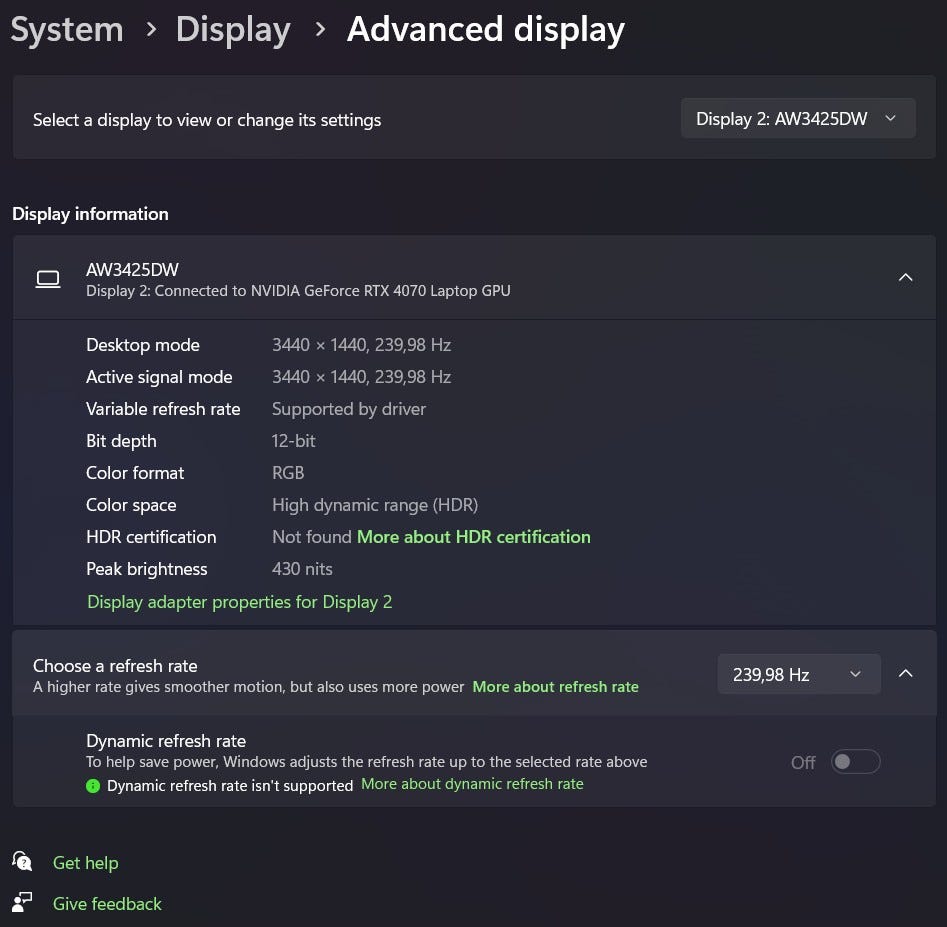Click the 430 nits peak brightness value
947x927 pixels.
click(302, 569)
